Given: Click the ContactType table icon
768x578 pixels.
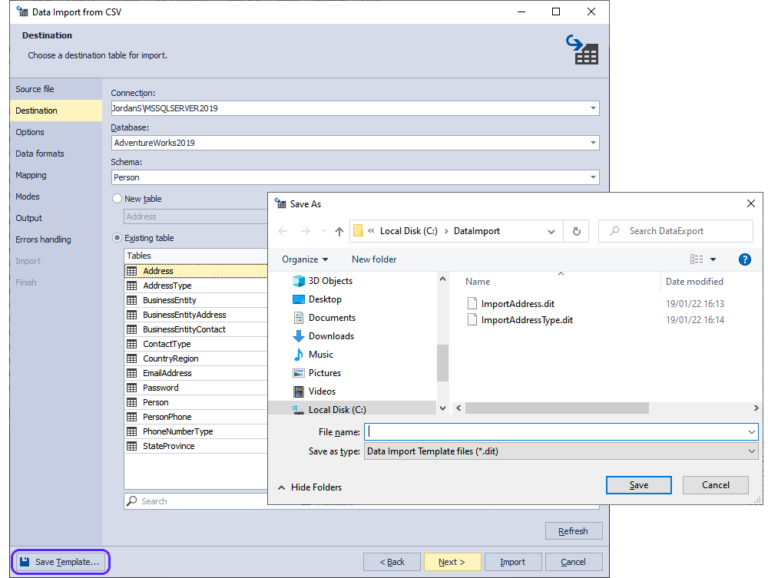Looking at the screenshot, I should click(132, 344).
